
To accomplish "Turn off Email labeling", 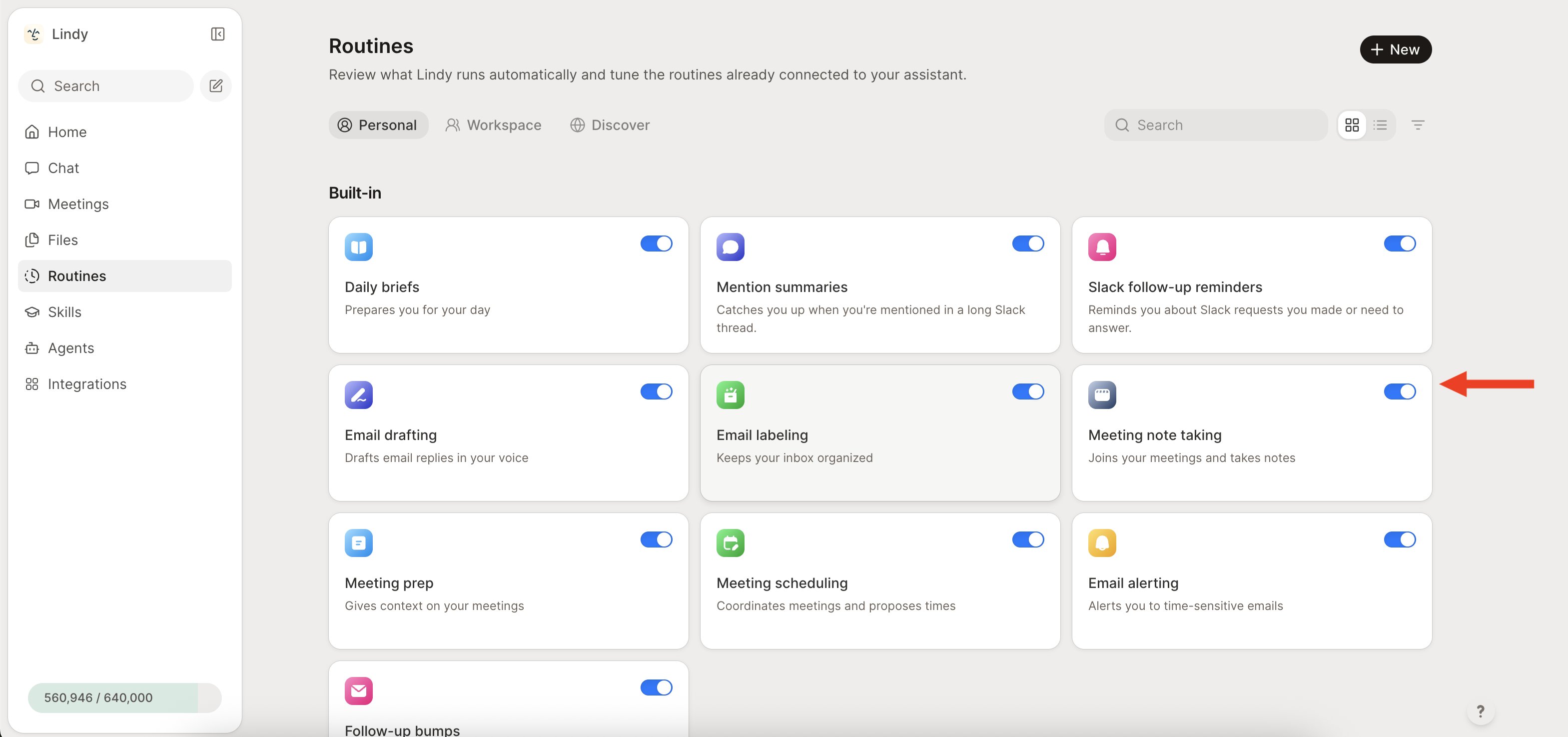I will click(x=1028, y=391).
